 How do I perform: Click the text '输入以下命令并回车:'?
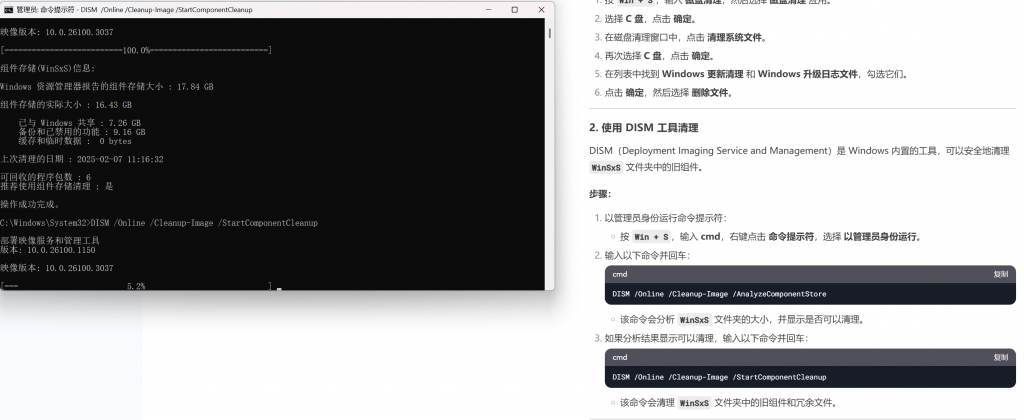pyautogui.click(x=647, y=255)
